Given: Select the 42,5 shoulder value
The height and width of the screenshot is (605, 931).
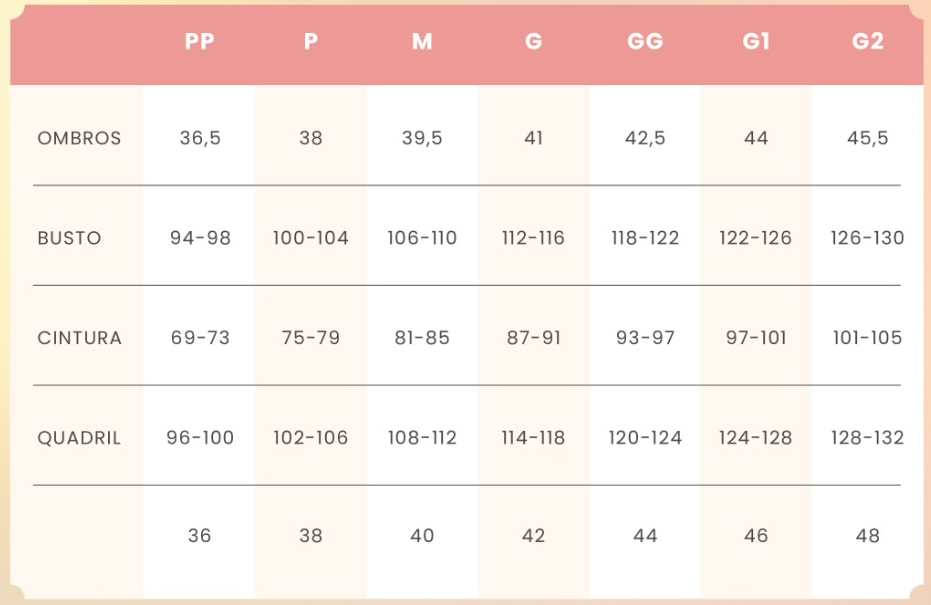Looking at the screenshot, I should tap(645, 138).
